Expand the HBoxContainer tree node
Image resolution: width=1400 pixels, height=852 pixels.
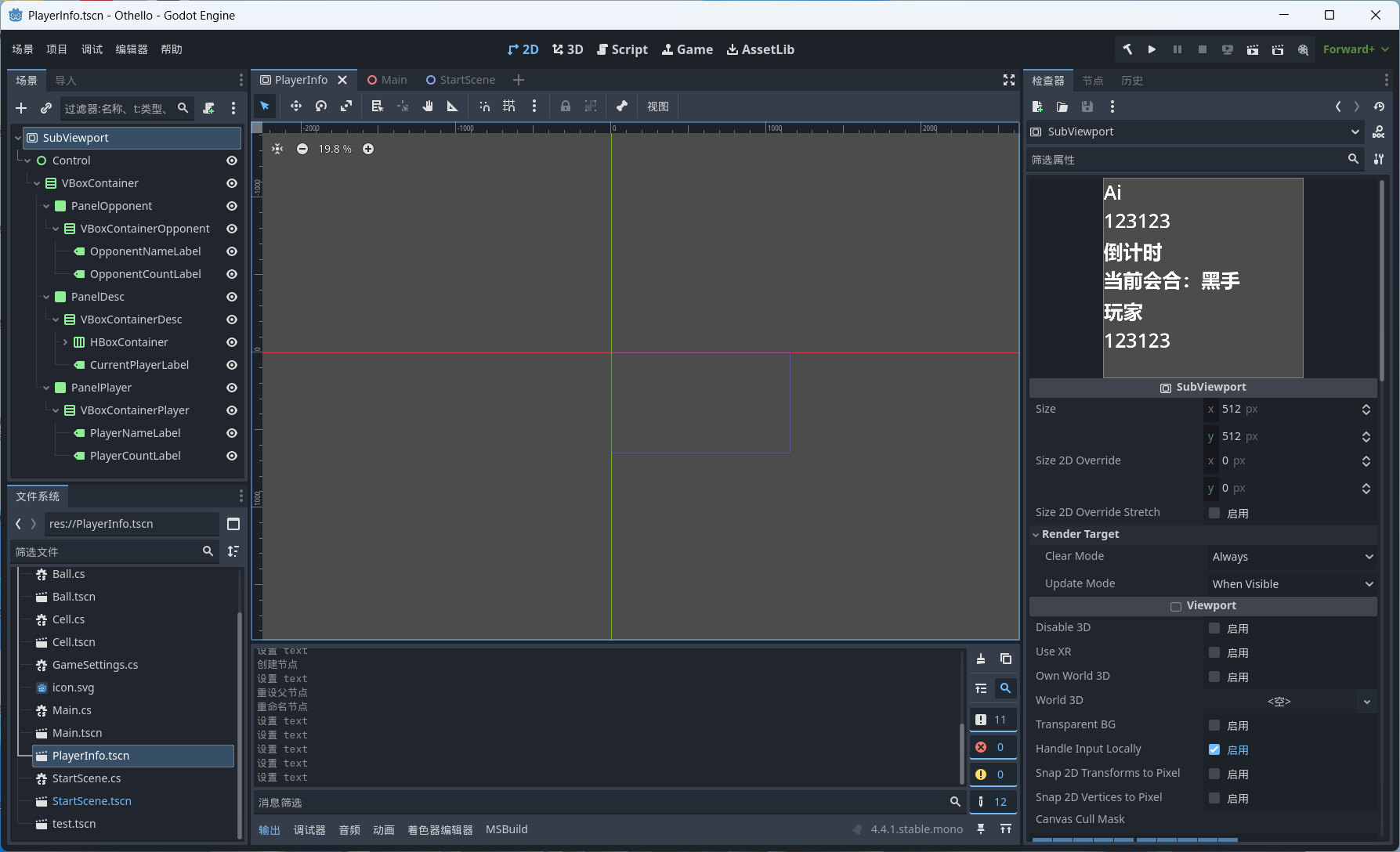coord(66,342)
